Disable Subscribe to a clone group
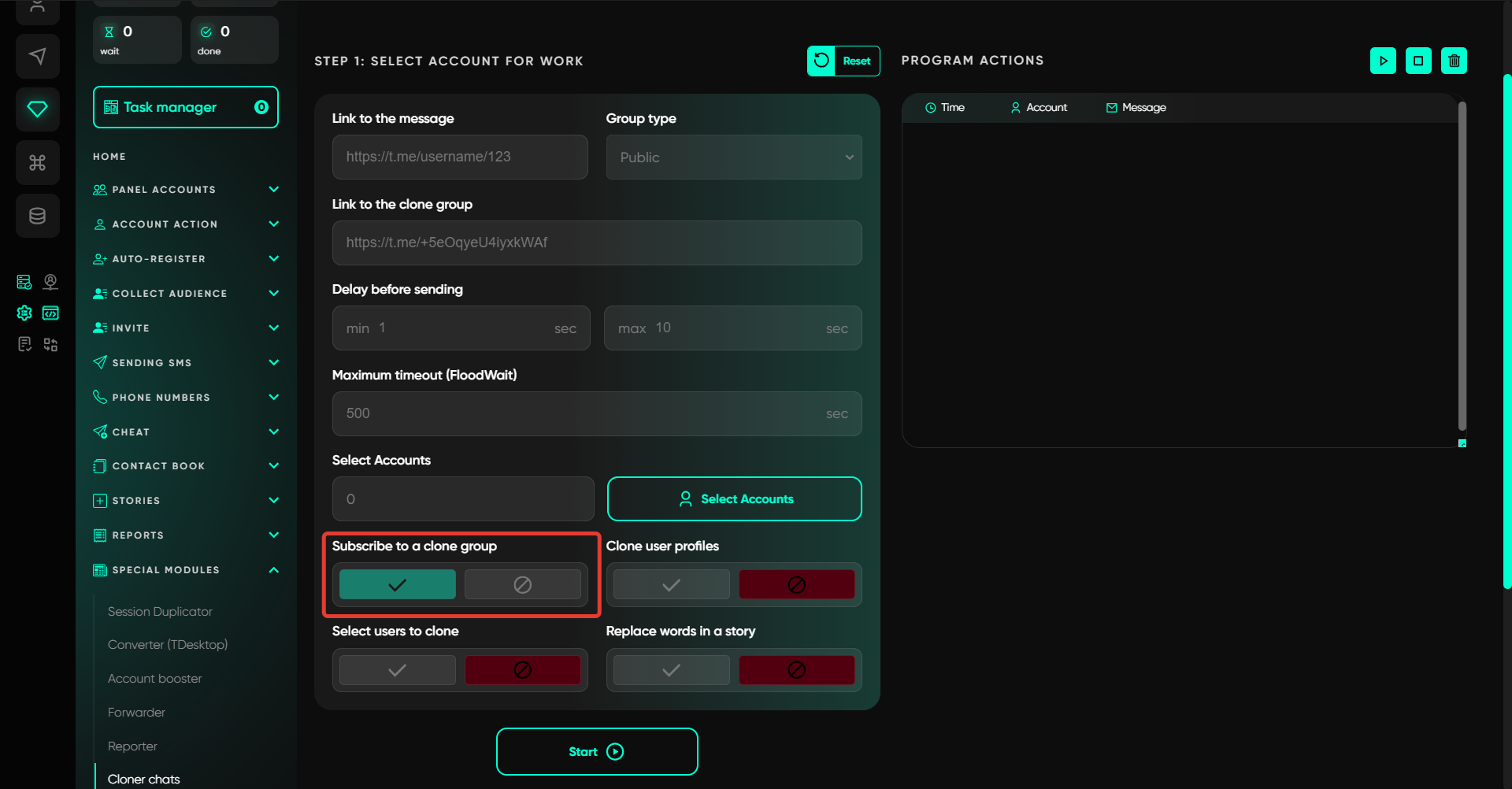The image size is (1512, 789). tap(522, 585)
